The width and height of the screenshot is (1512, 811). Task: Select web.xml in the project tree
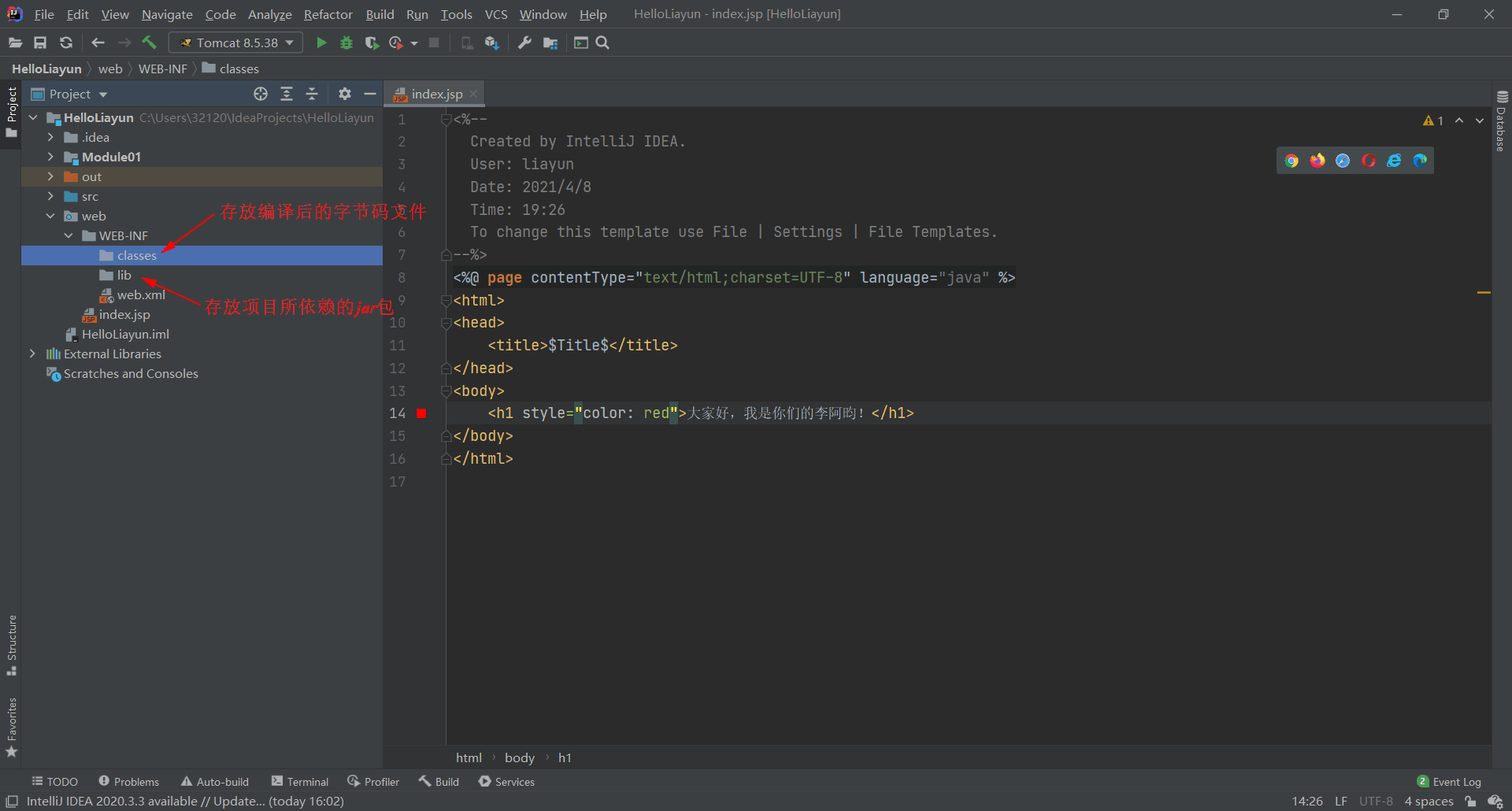click(202, 294)
